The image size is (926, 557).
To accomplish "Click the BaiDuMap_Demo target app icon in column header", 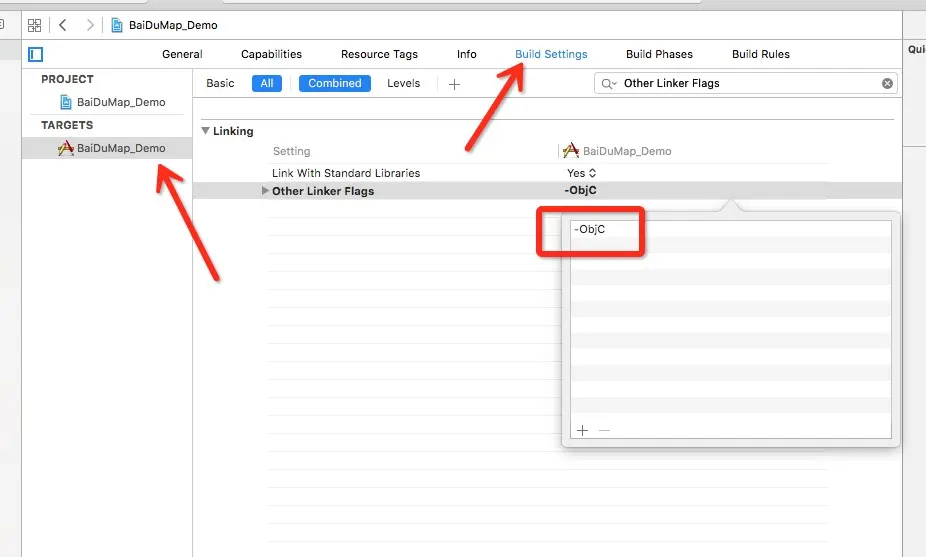I will click(570, 151).
